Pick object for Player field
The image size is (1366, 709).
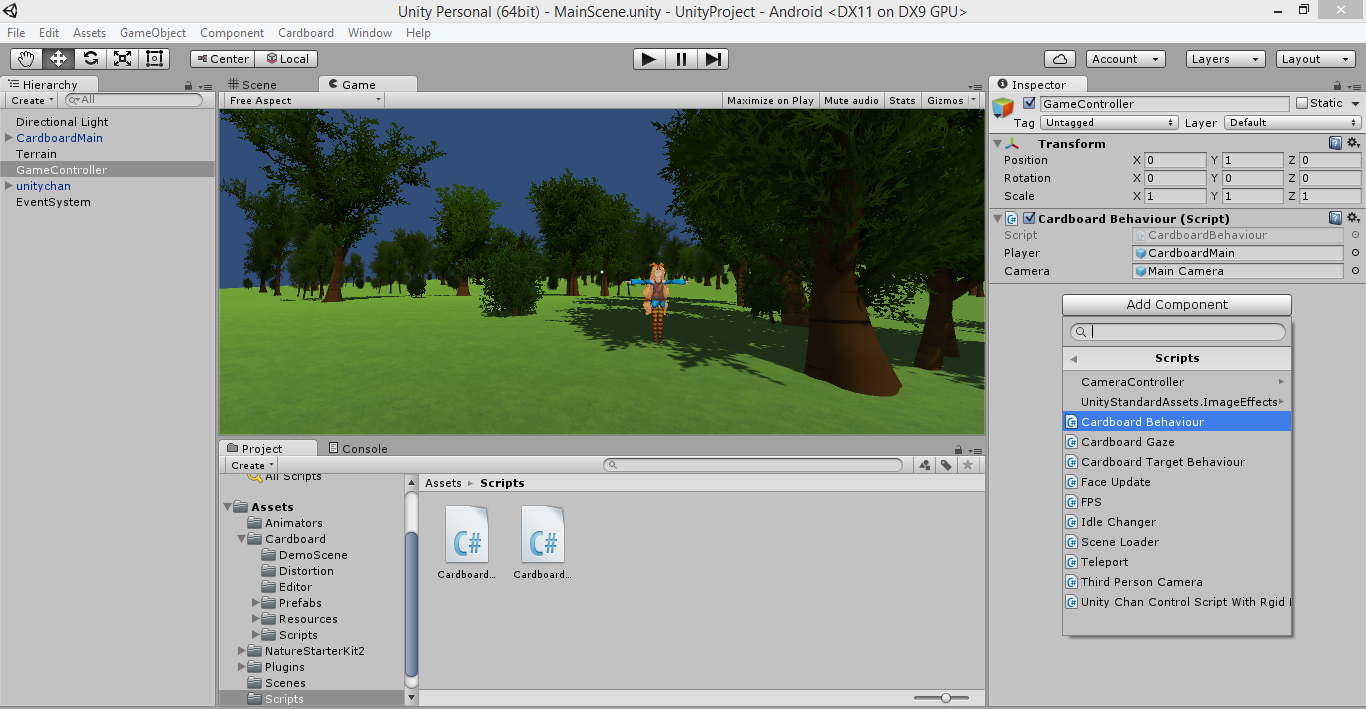[1355, 253]
